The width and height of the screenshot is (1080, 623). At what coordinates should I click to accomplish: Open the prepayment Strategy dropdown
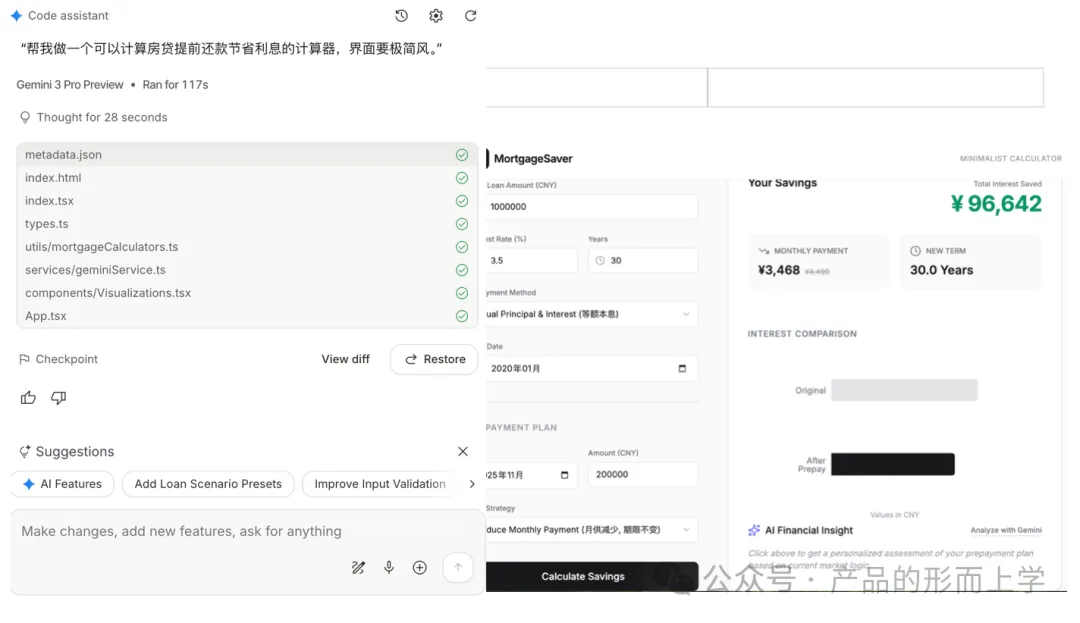pyautogui.click(x=591, y=530)
